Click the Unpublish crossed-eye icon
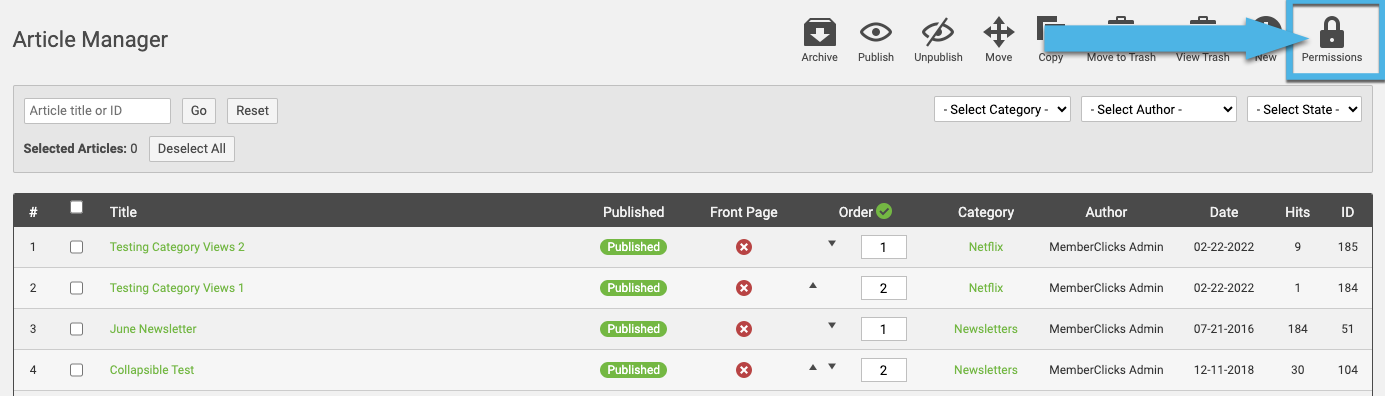Image resolution: width=1385 pixels, height=396 pixels. (x=938, y=32)
